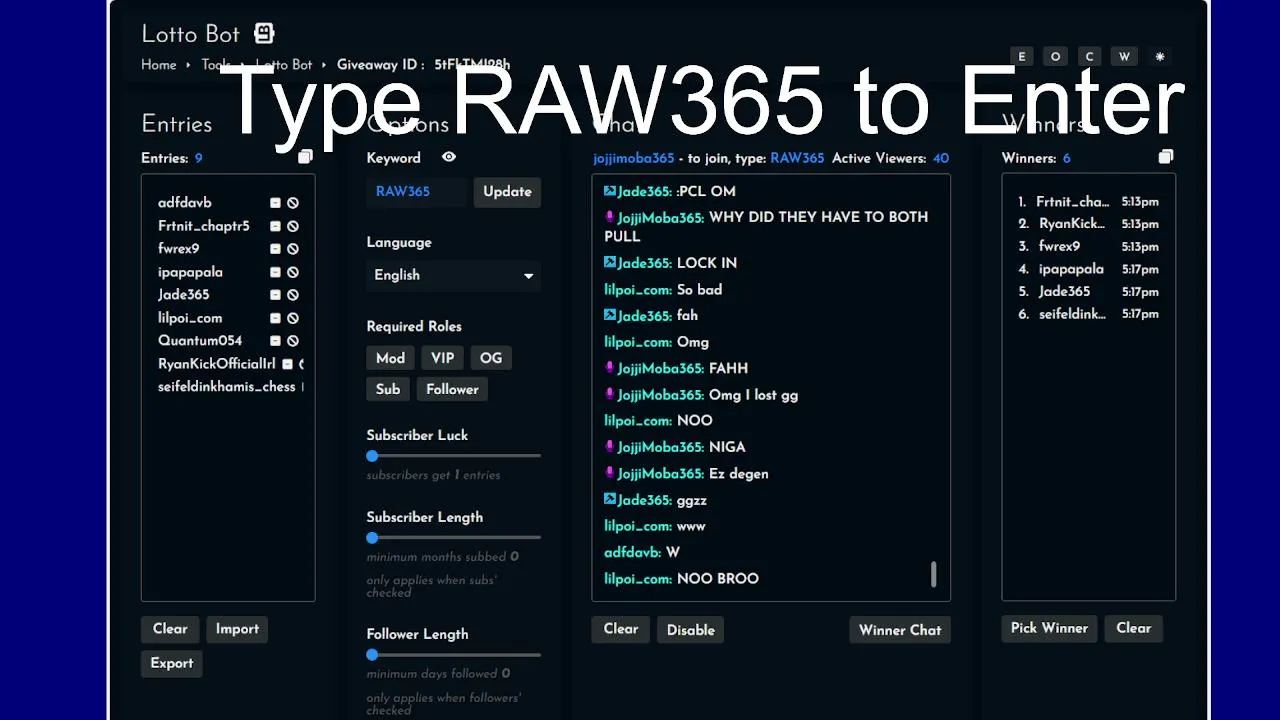1280x720 pixels.
Task: Open the Language dropdown set to English
Action: 454,275
